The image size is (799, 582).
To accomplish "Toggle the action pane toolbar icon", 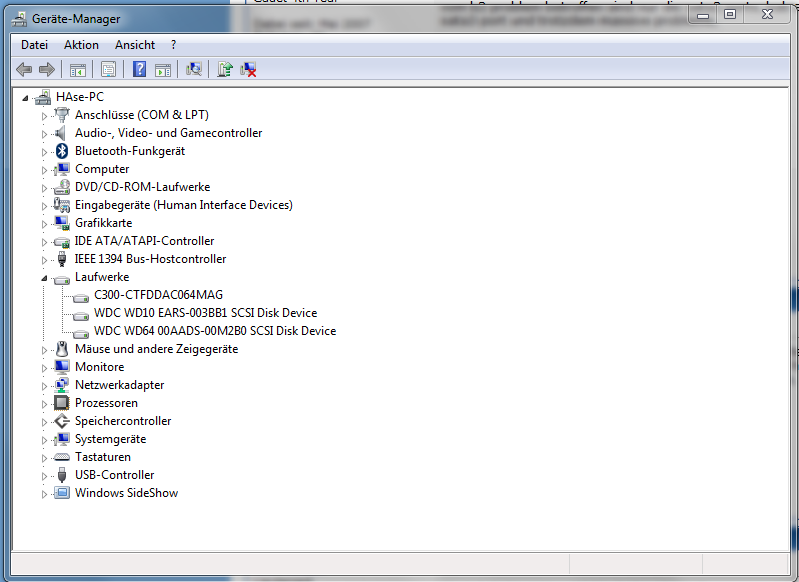I will (163, 69).
